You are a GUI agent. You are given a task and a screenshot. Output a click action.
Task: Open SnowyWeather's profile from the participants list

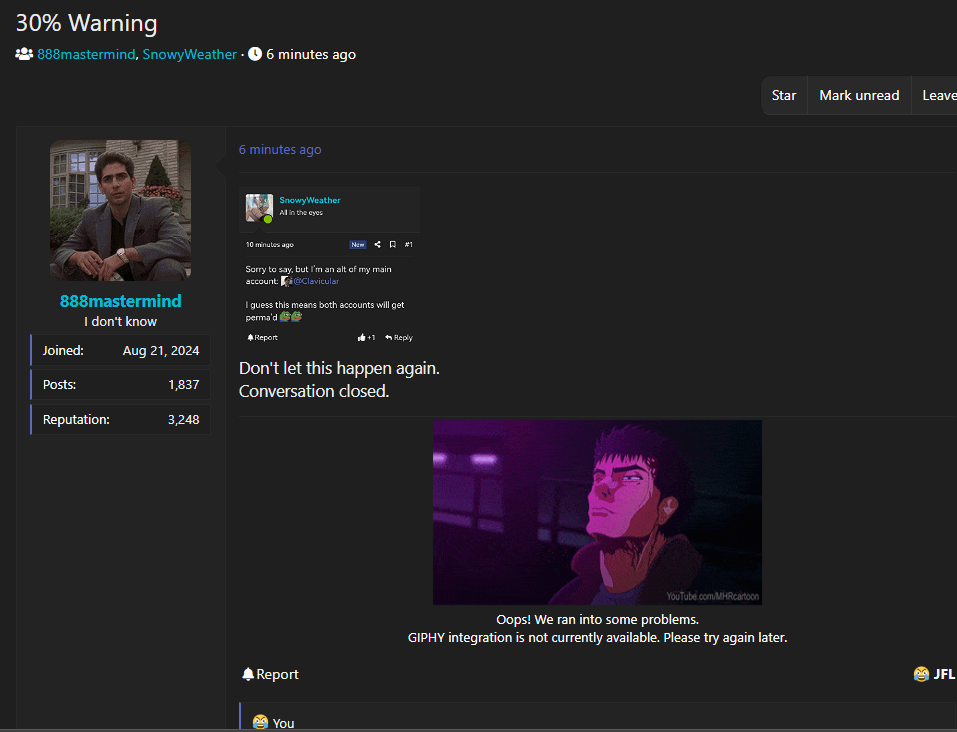pyautogui.click(x=190, y=54)
